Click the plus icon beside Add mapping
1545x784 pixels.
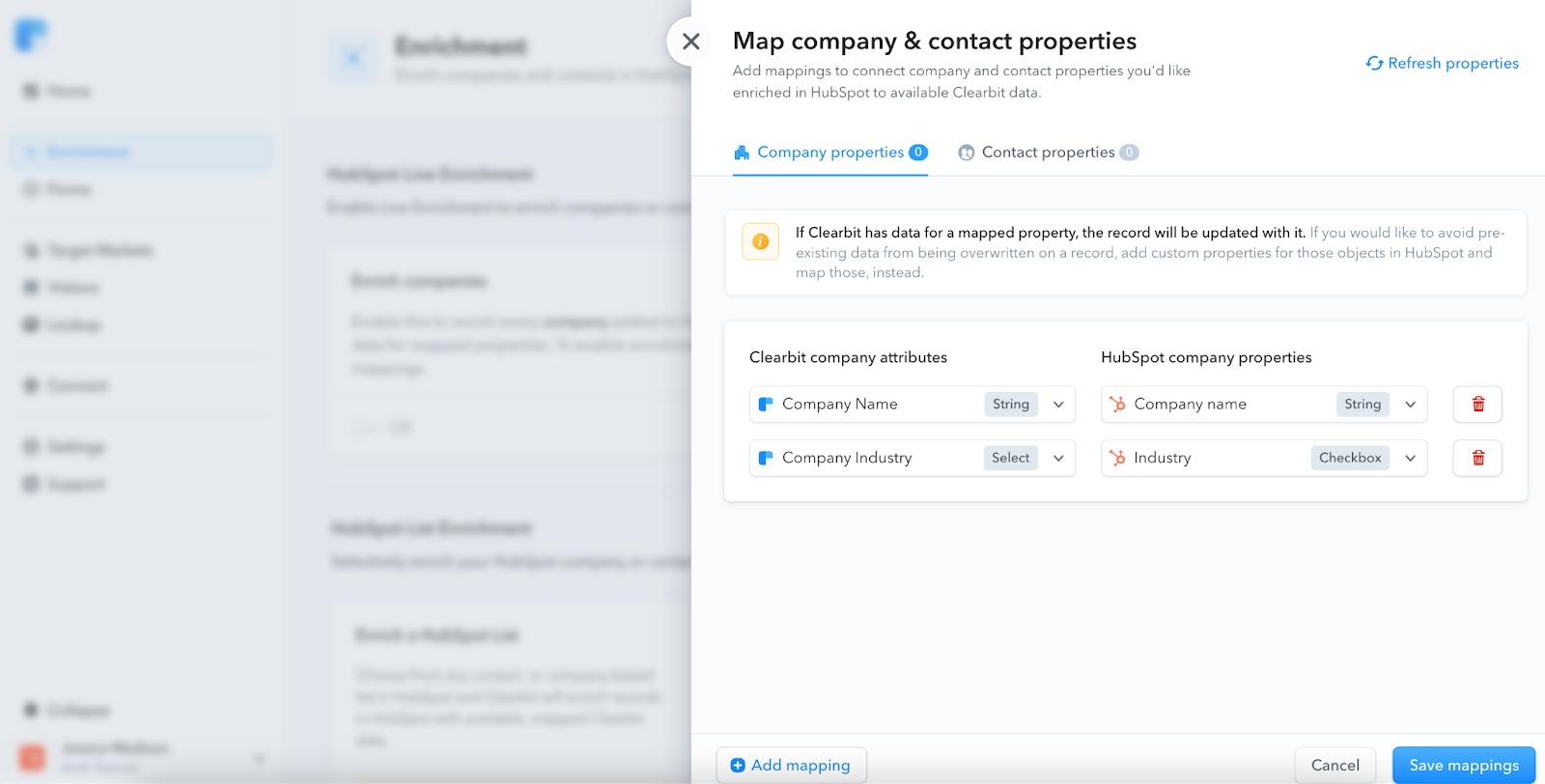point(738,766)
